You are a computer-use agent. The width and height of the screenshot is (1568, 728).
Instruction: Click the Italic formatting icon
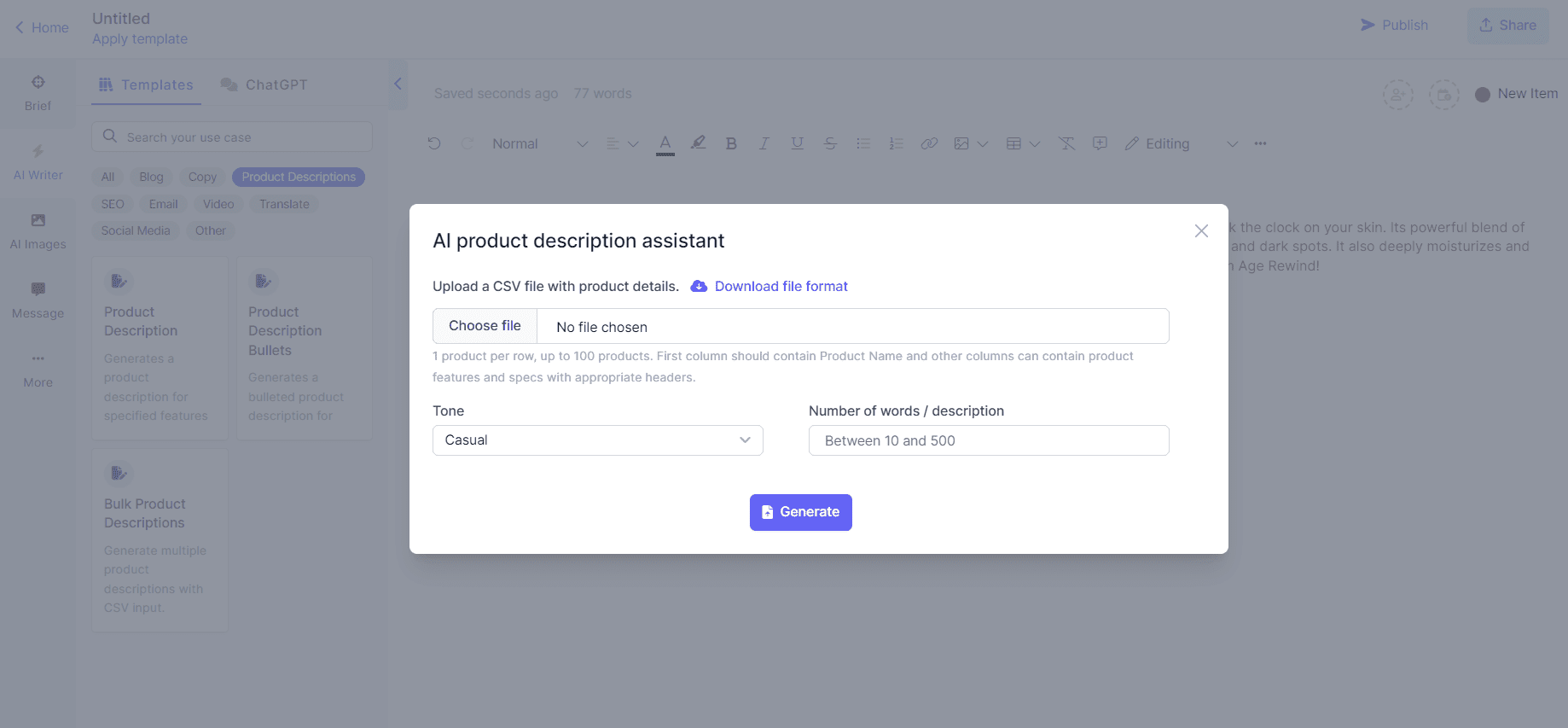pyautogui.click(x=764, y=144)
